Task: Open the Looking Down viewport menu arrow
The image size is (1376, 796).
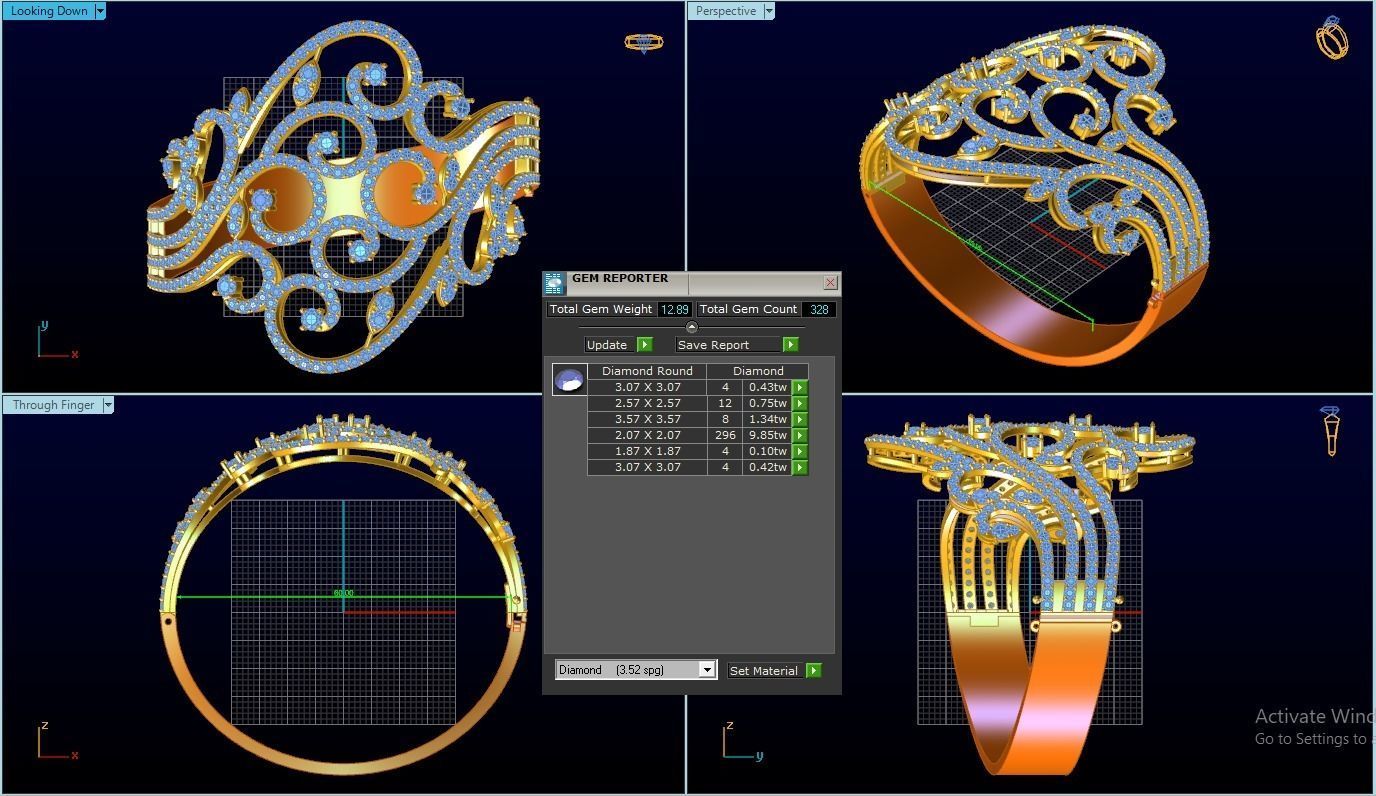Action: click(x=100, y=11)
